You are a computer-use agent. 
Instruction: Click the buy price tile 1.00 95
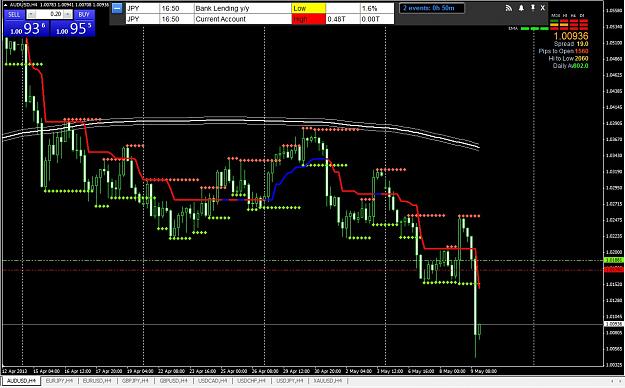coord(73,28)
